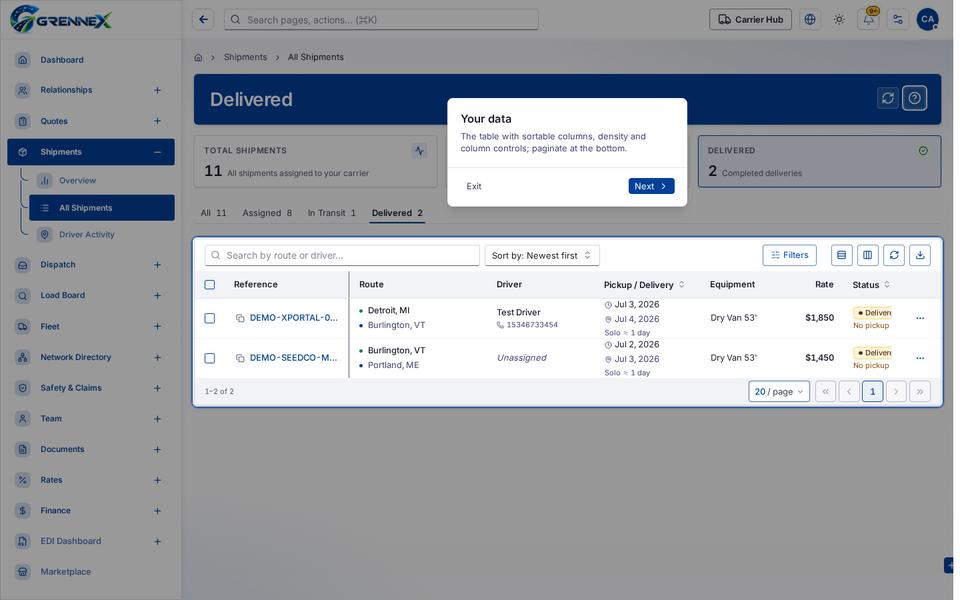Sort by the Pickup / Delivery column
Viewport: 960px width, 600px height.
pos(644,285)
